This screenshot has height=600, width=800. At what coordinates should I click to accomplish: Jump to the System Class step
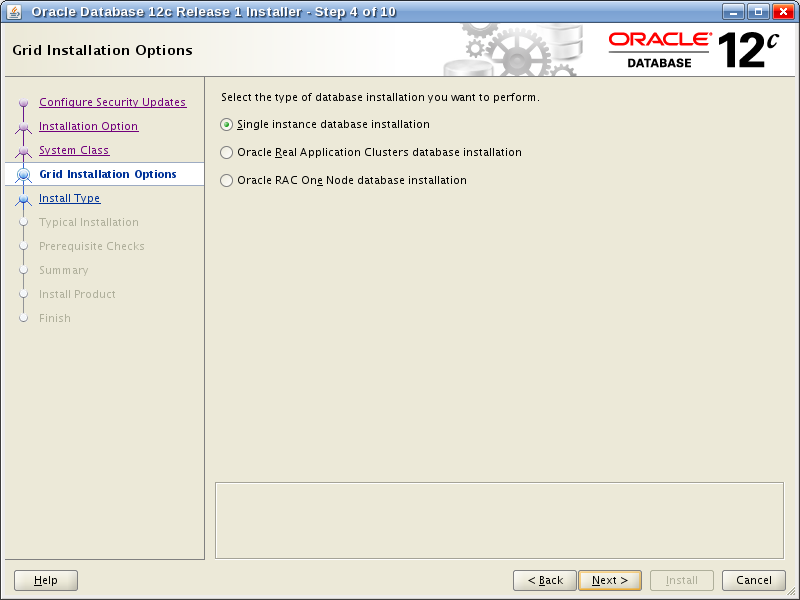tap(74, 150)
